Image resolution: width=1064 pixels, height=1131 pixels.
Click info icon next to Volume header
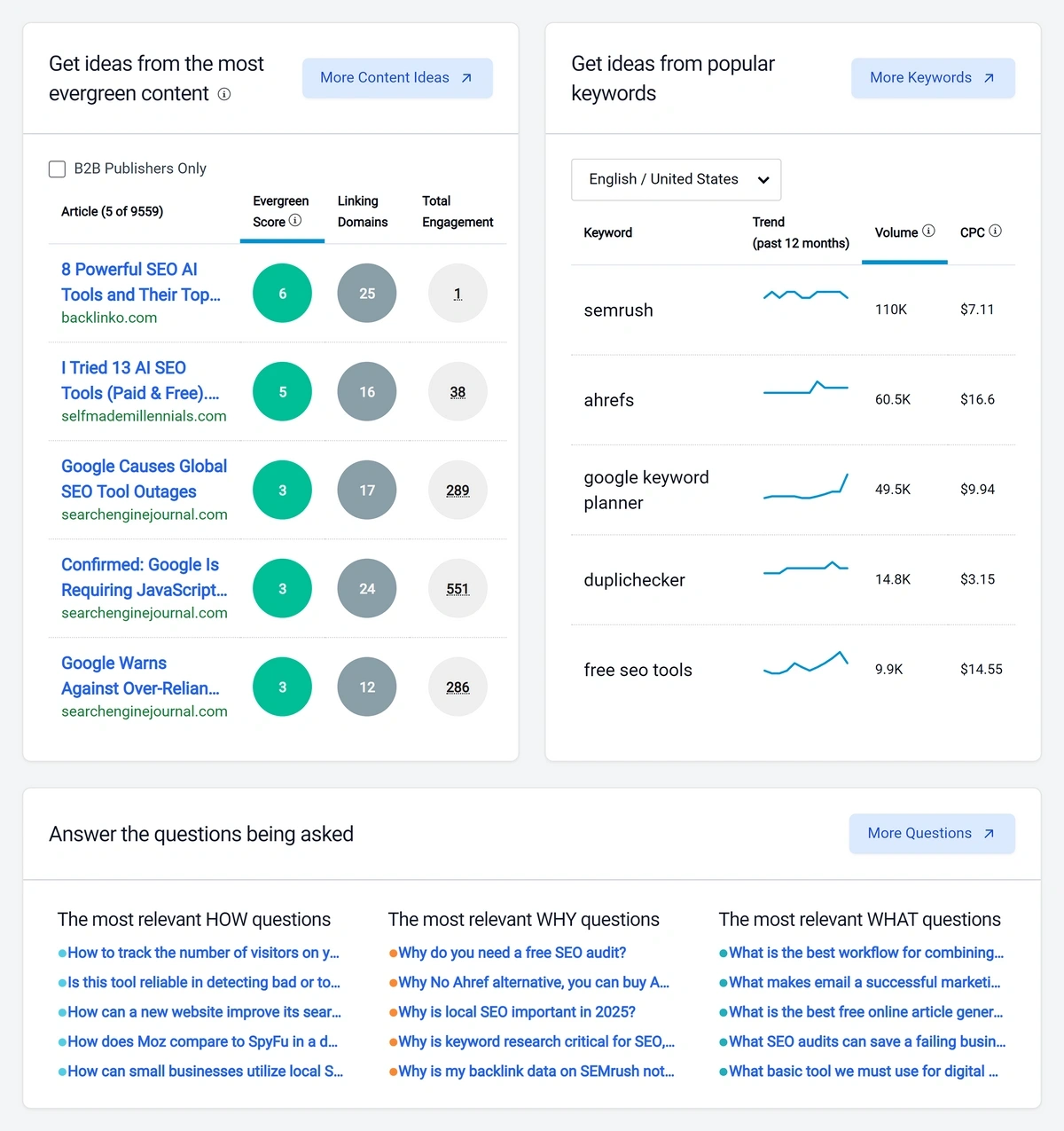(928, 232)
